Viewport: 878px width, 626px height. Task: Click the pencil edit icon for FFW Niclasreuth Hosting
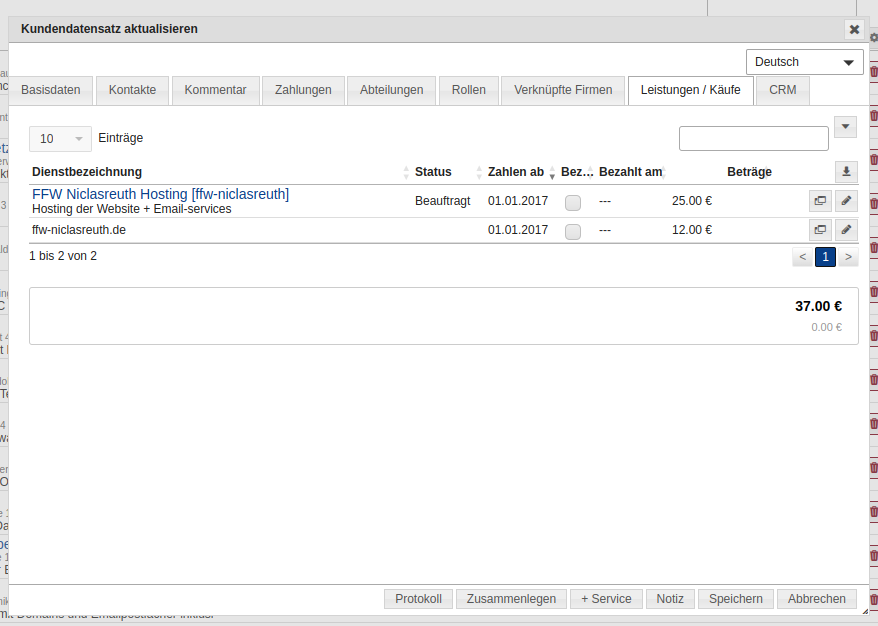coord(846,201)
